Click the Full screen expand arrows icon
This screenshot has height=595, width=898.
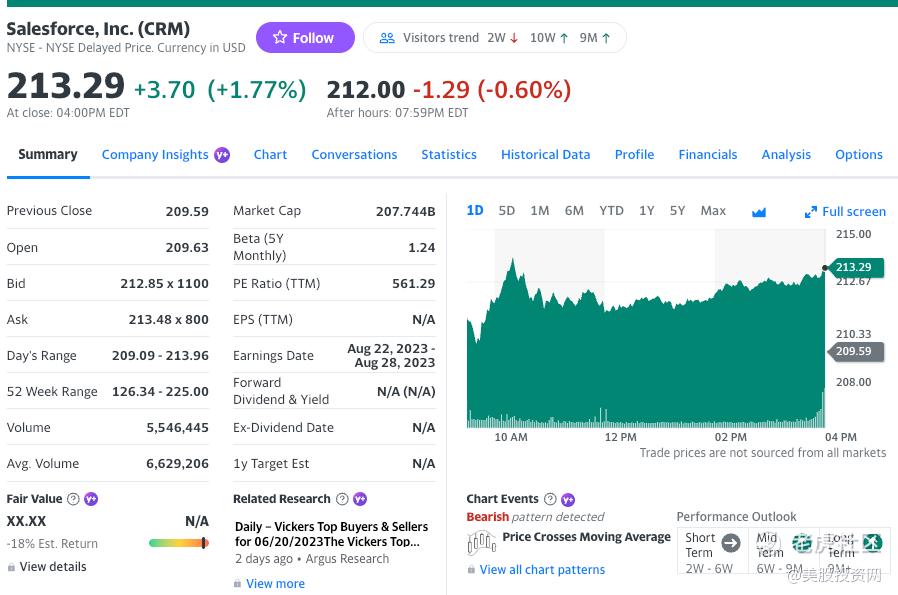811,212
